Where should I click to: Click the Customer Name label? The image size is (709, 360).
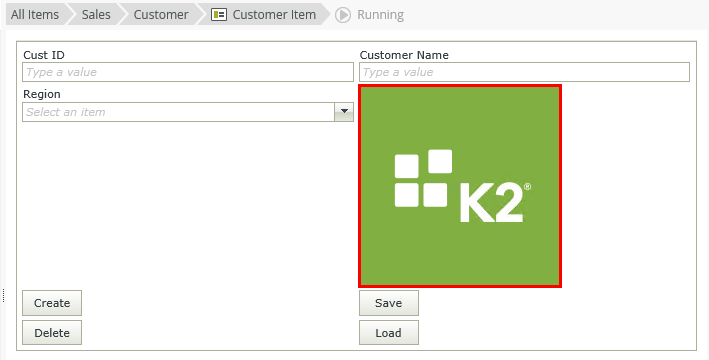pyautogui.click(x=404, y=55)
